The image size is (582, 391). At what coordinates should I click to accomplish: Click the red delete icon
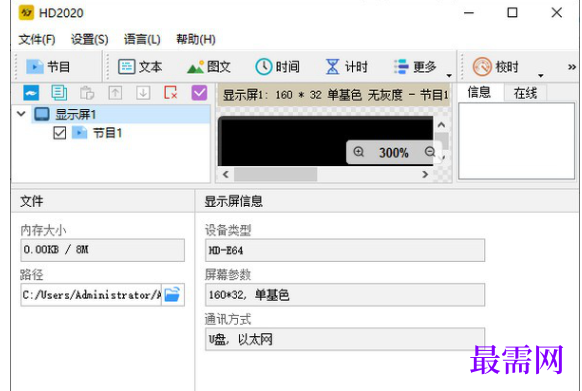tap(171, 93)
